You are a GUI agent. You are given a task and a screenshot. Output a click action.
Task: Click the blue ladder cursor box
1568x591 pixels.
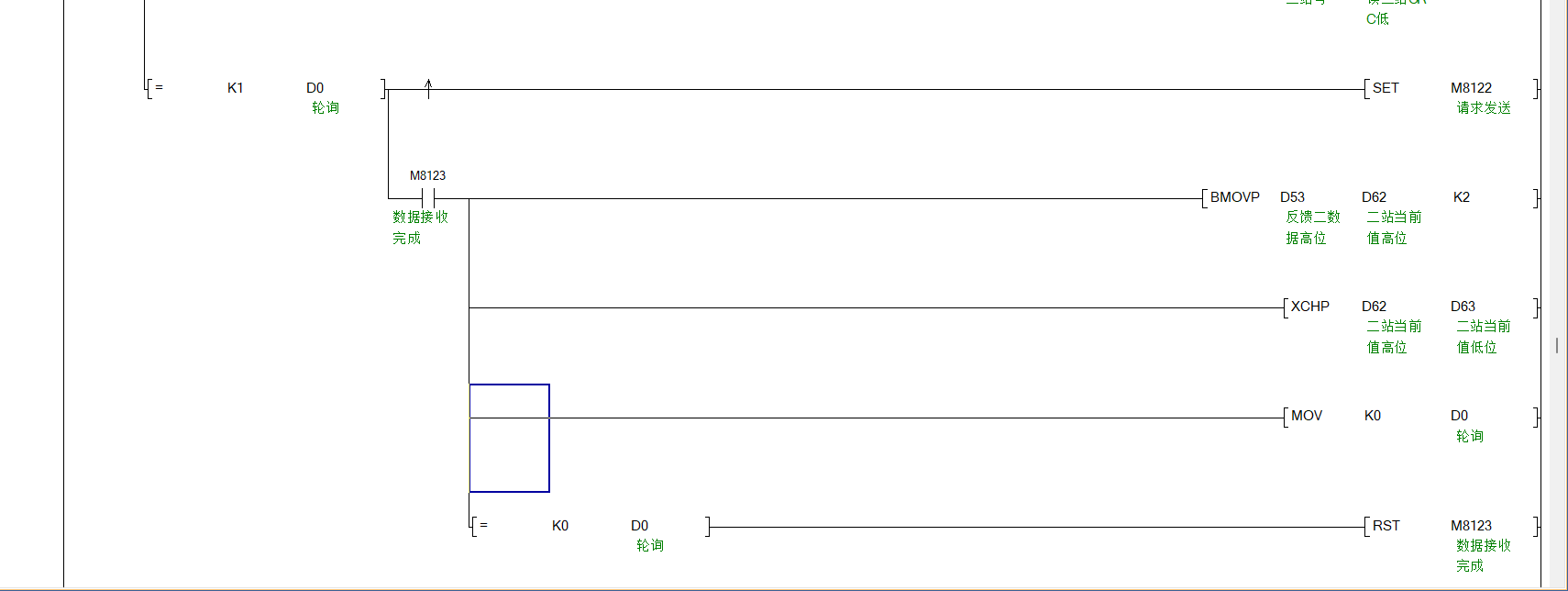pyautogui.click(x=509, y=438)
